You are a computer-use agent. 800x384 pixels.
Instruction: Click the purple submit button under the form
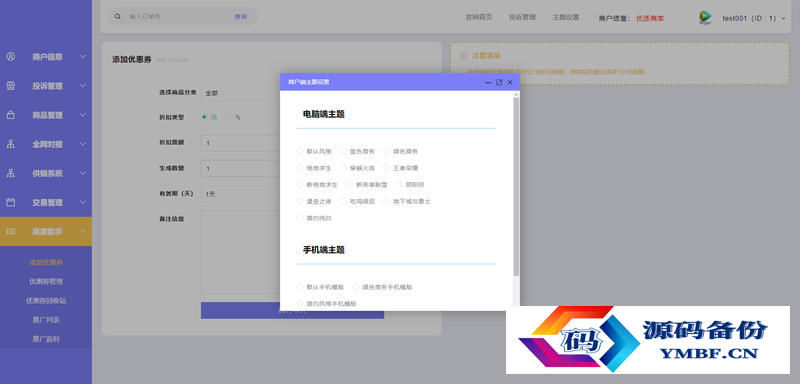click(292, 311)
